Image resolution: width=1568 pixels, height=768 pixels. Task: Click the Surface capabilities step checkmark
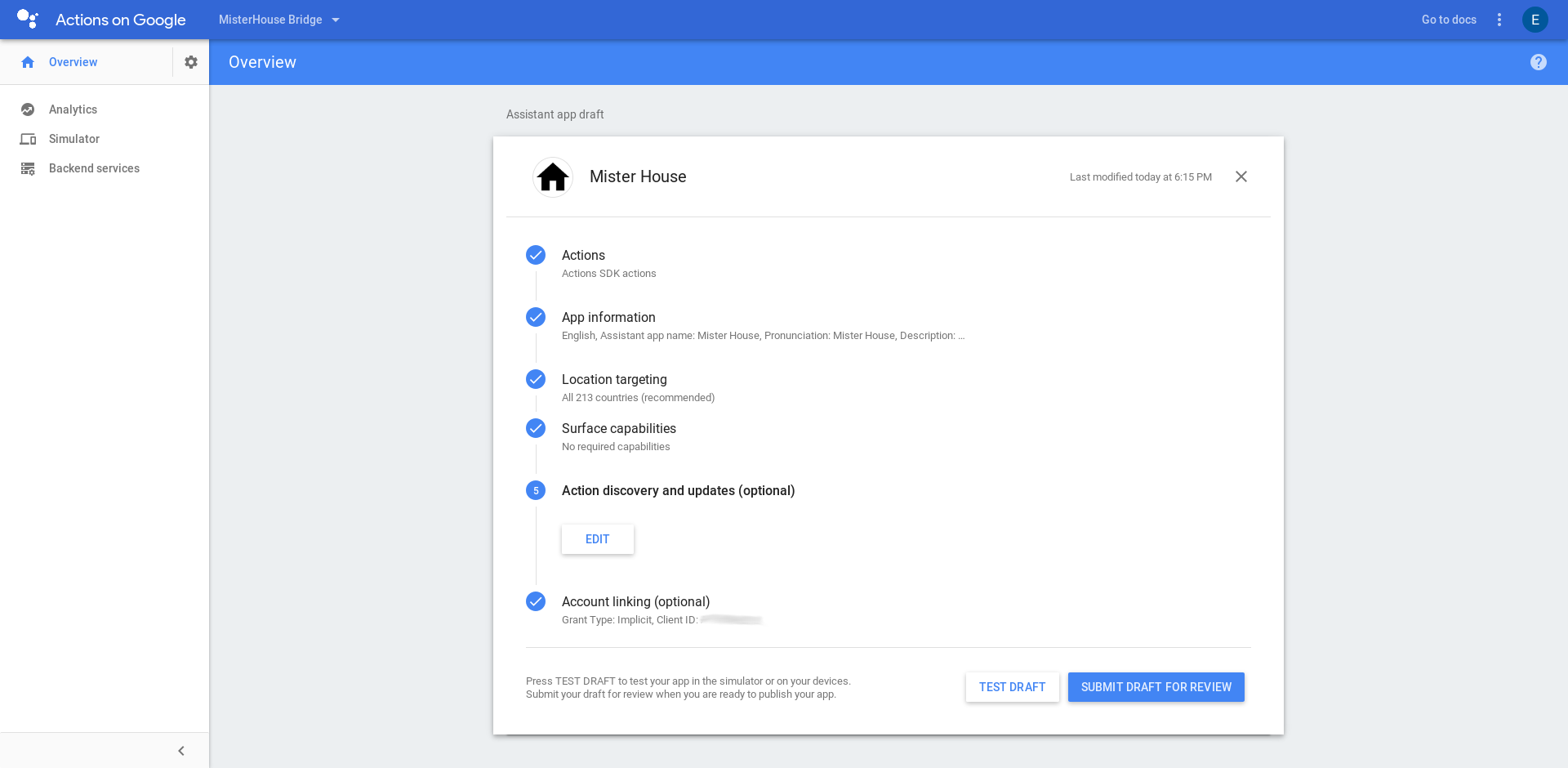click(x=536, y=428)
